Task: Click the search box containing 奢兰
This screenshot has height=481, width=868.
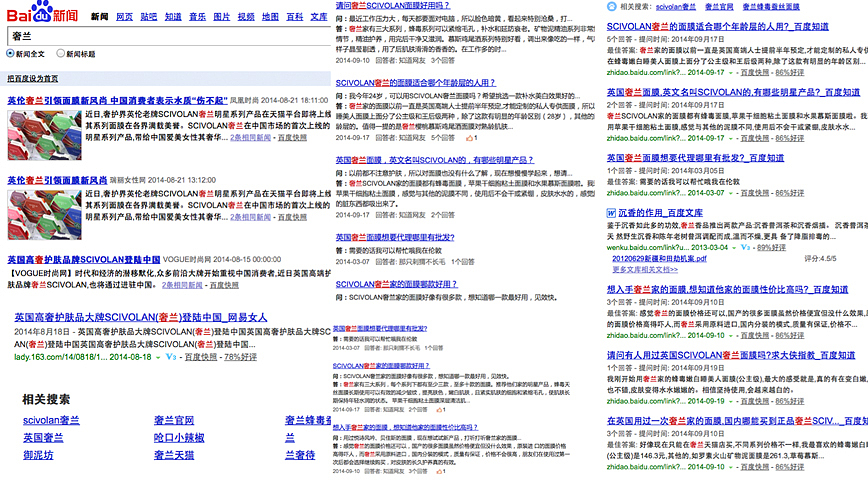Action: point(169,36)
